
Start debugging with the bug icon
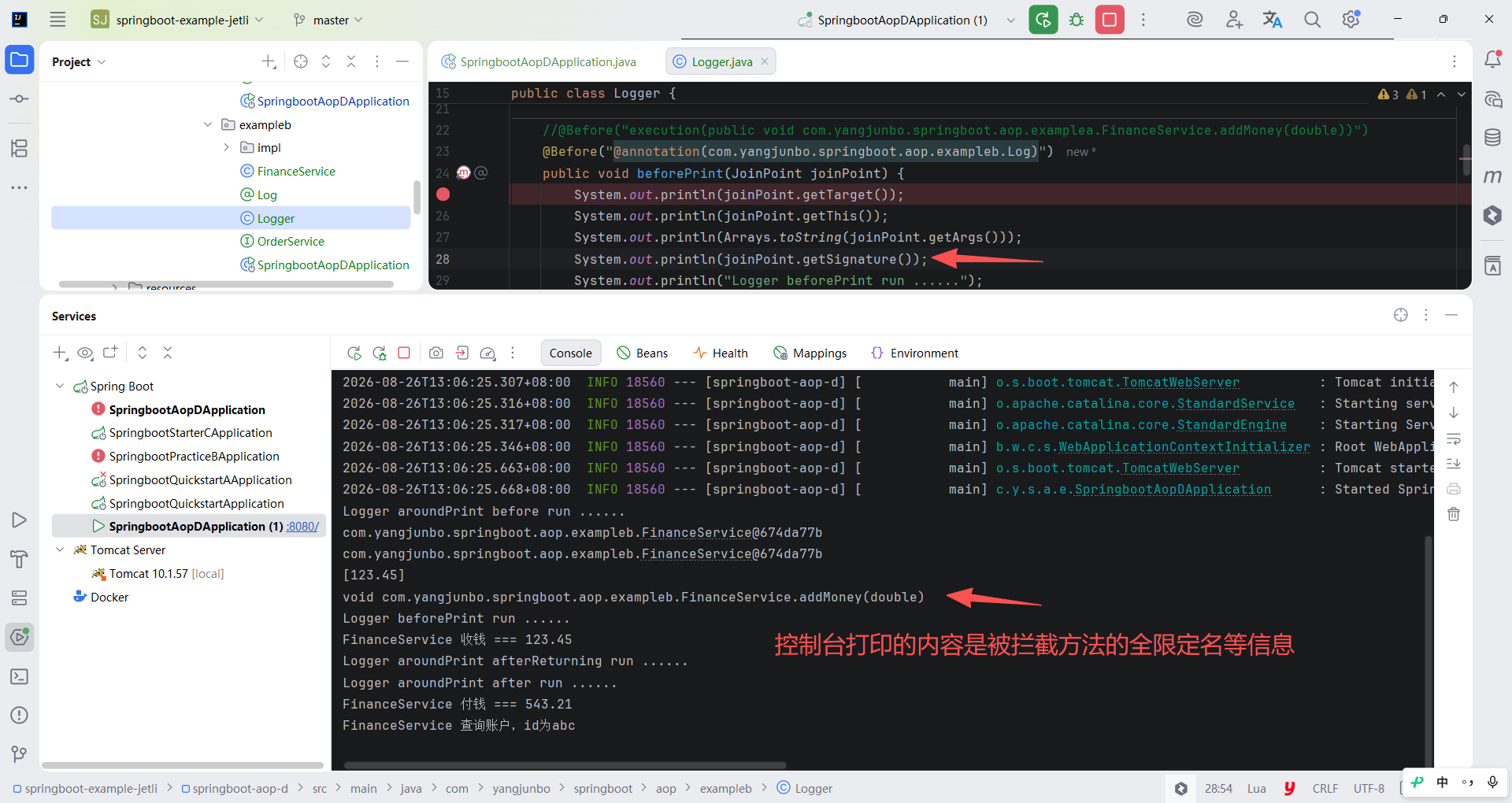click(1077, 20)
